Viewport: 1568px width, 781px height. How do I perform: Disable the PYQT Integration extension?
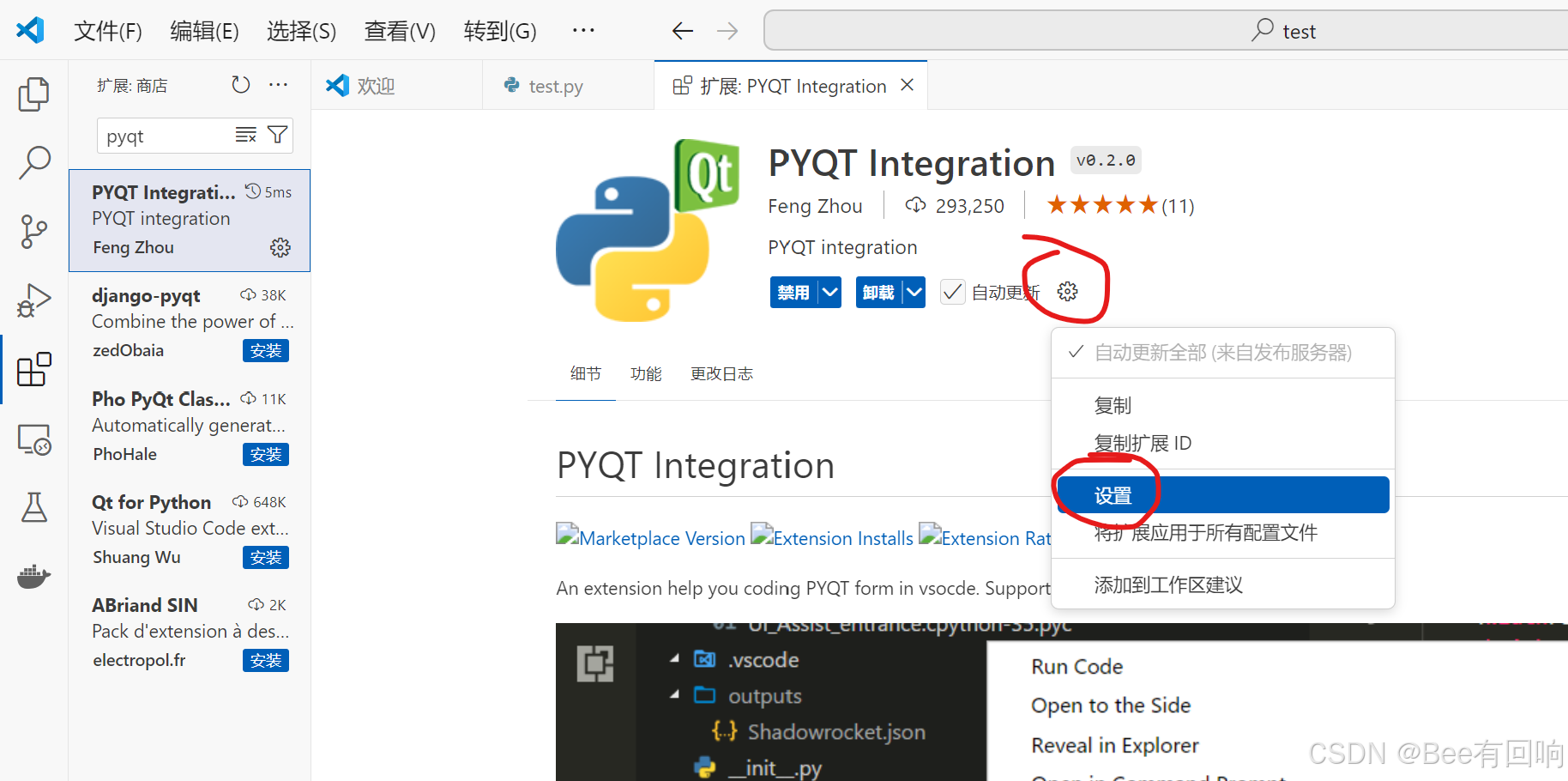(793, 293)
